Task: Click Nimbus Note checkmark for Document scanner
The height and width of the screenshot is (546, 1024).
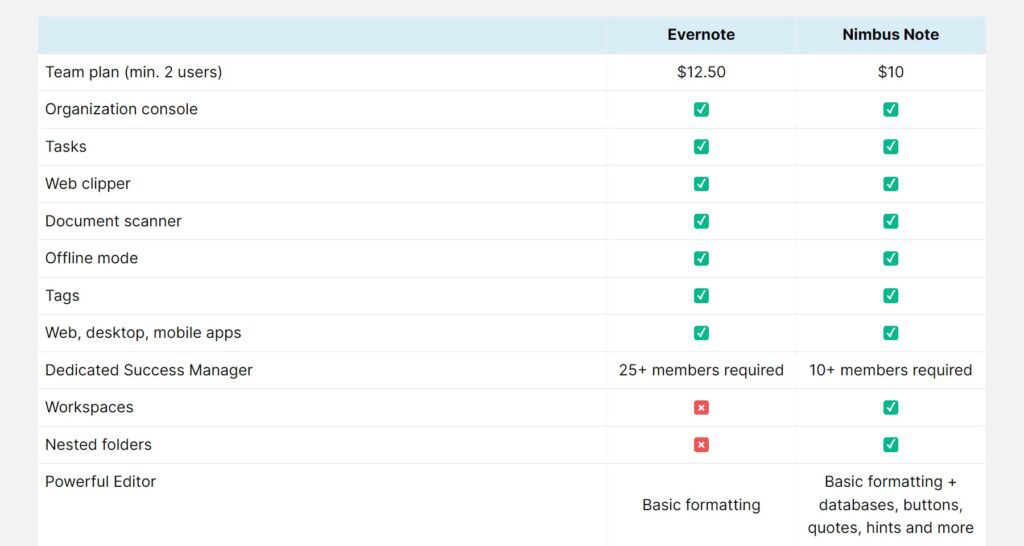Action: tap(890, 221)
